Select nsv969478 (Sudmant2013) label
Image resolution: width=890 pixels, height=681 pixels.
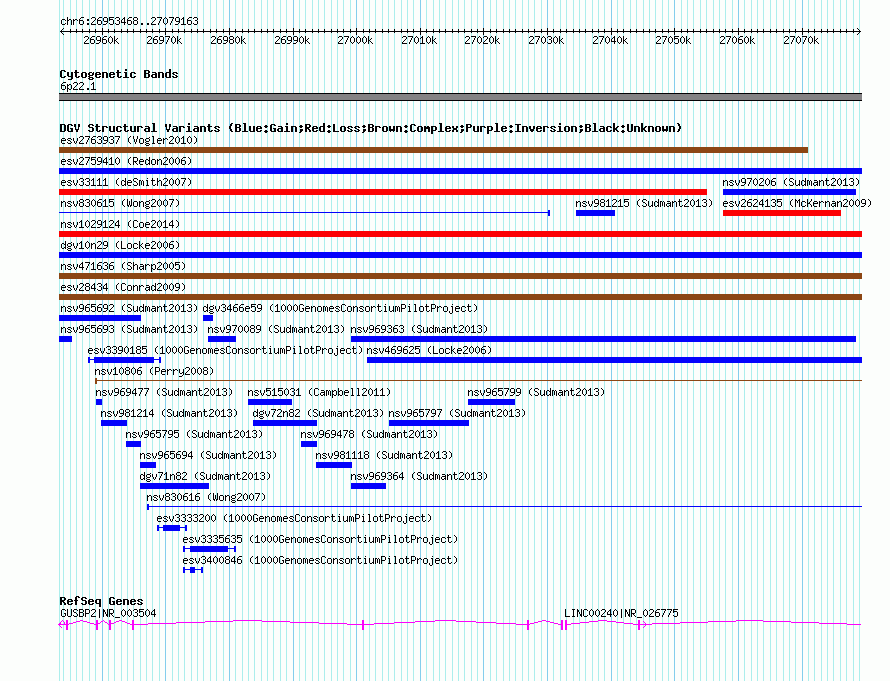point(369,434)
